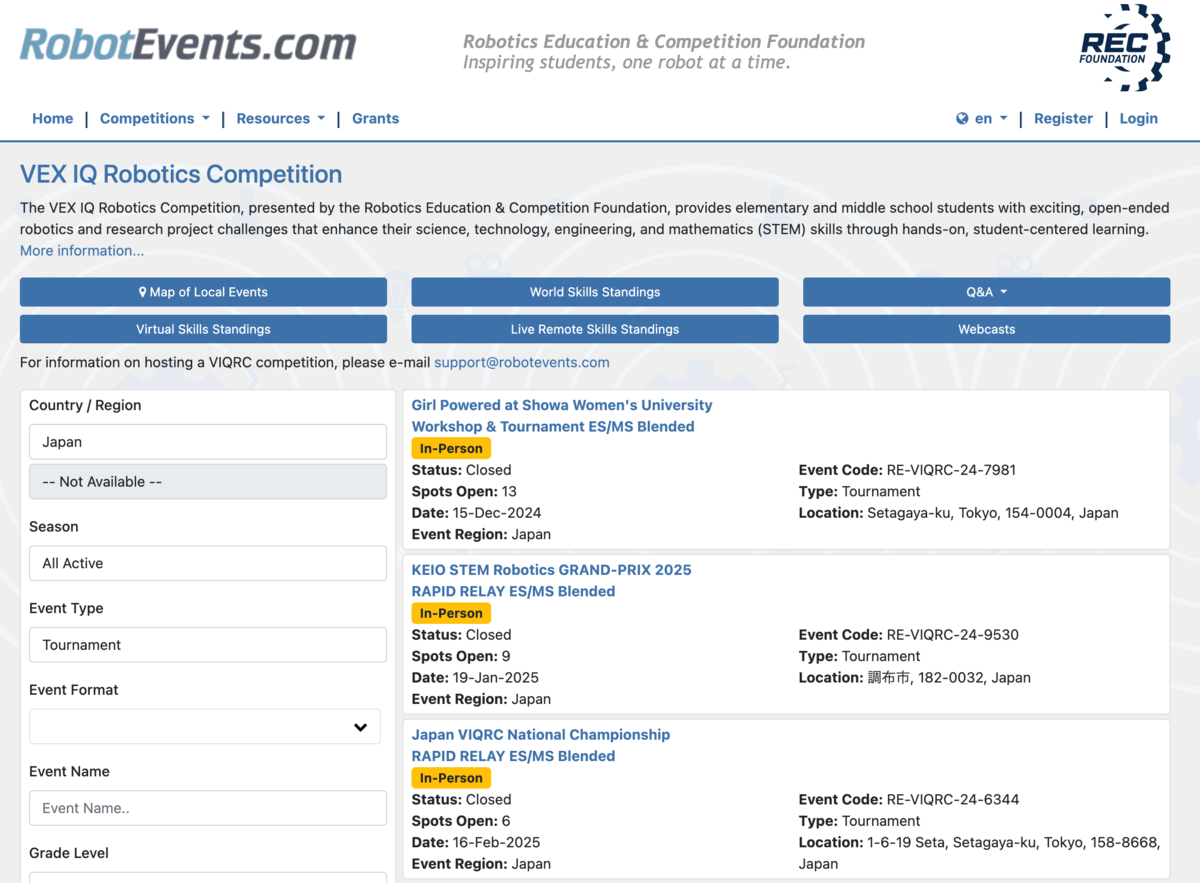Click the Event Name text field
Image resolution: width=1200 pixels, height=883 pixels.
208,808
